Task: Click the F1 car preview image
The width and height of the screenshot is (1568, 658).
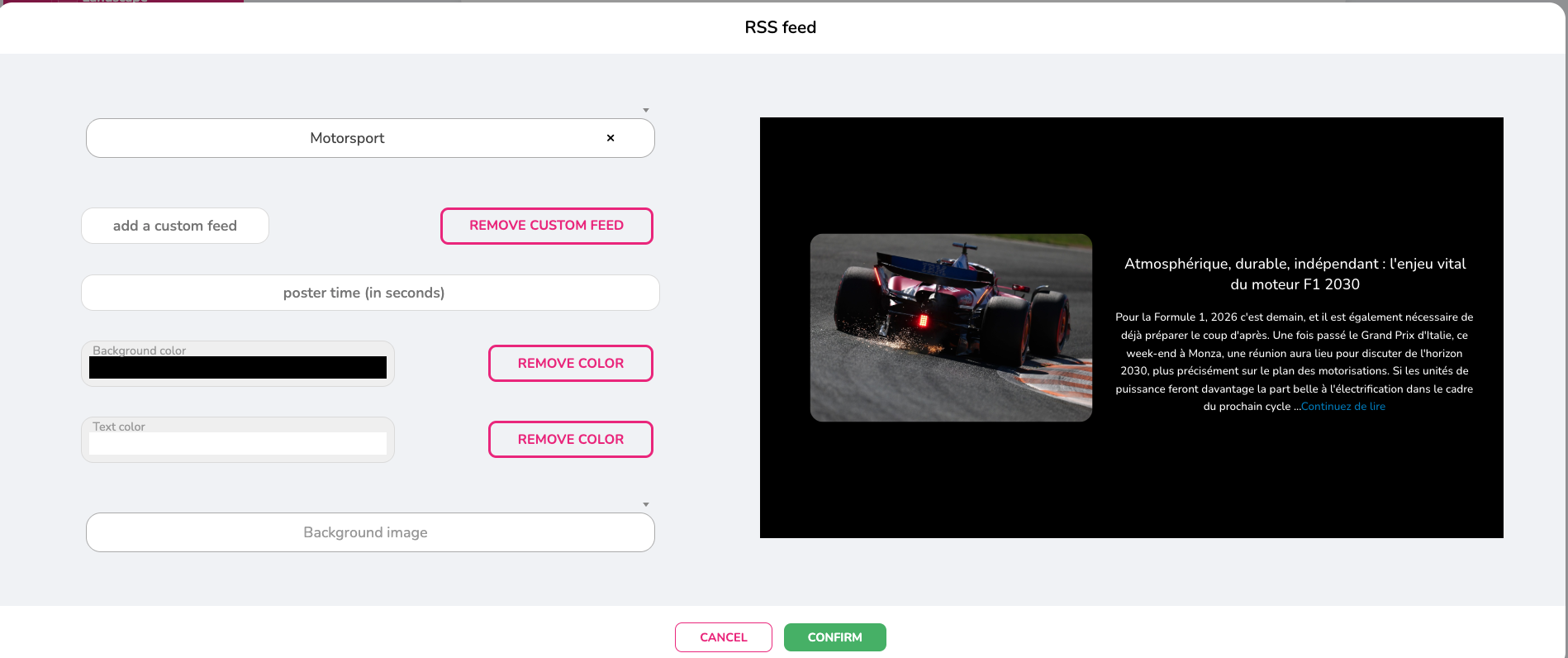Action: point(951,327)
